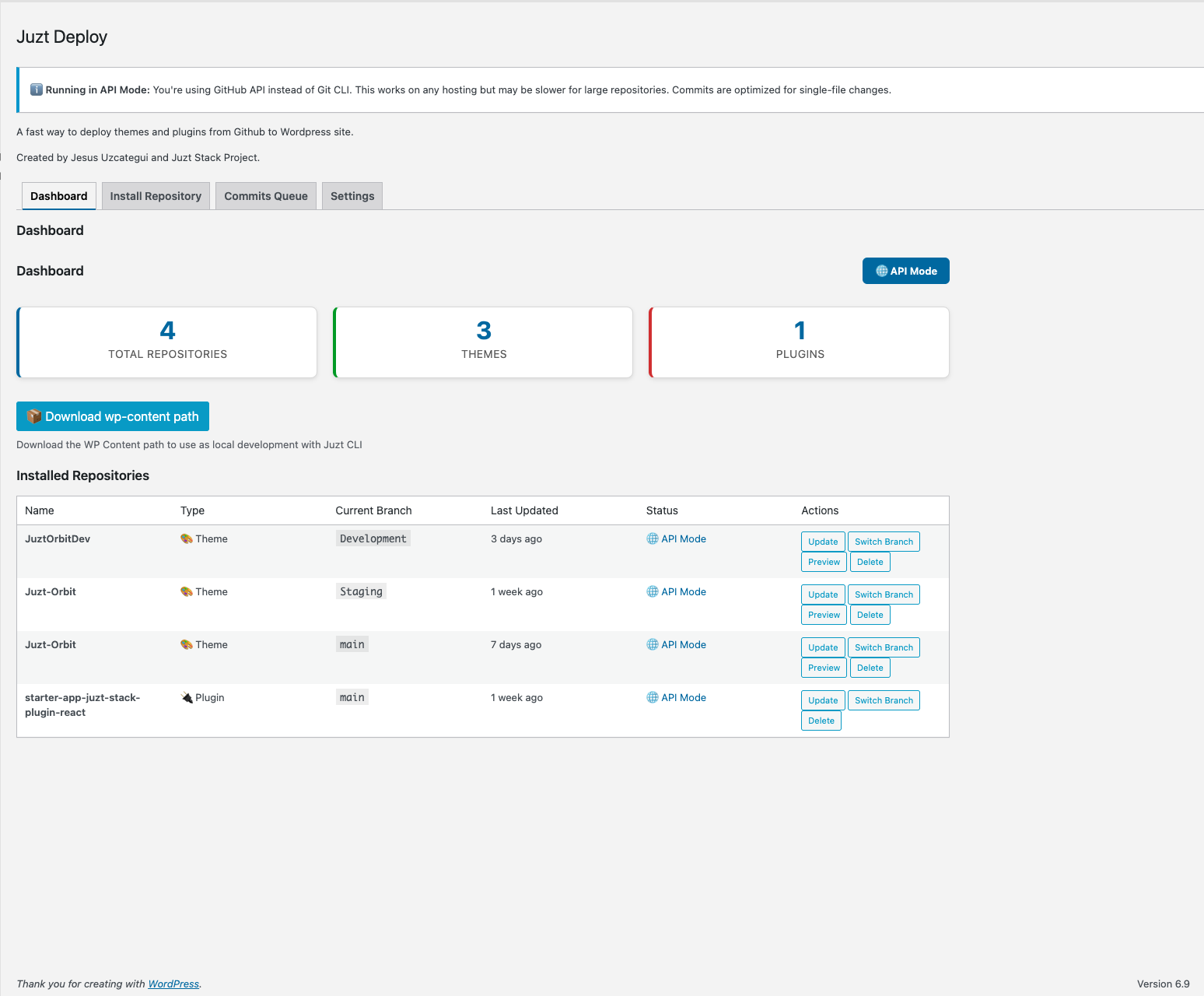
Task: Preview the Juzt-Orbit main branch theme
Action: 824,668
